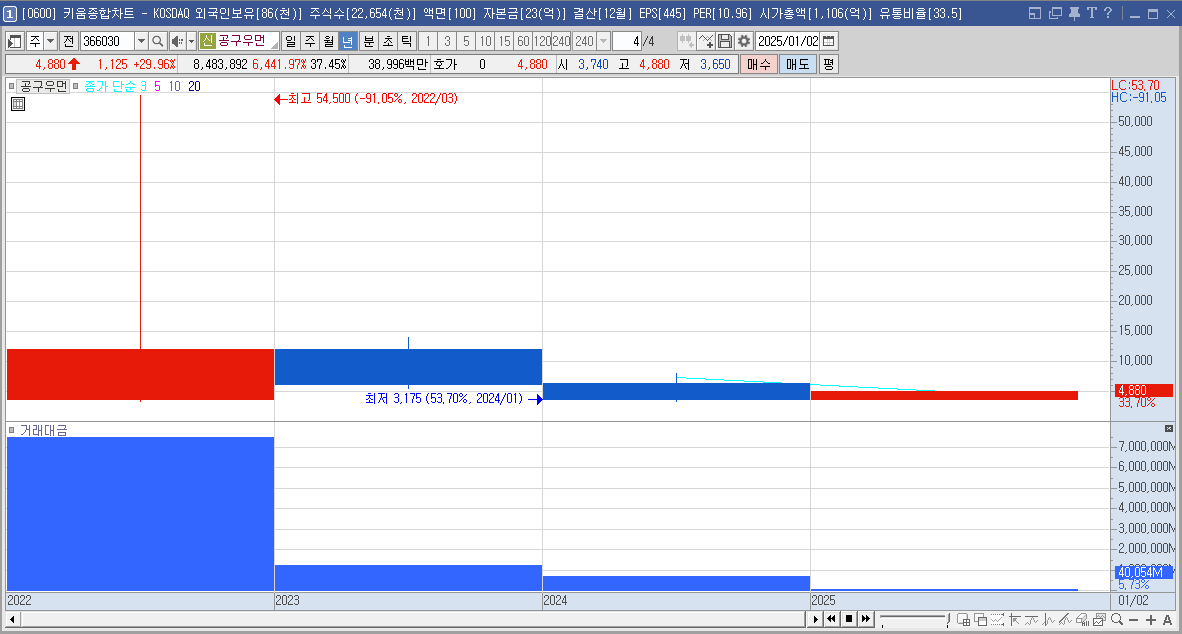This screenshot has width=1182, height=634.
Task: Choose interval 1 button
Action: point(428,41)
